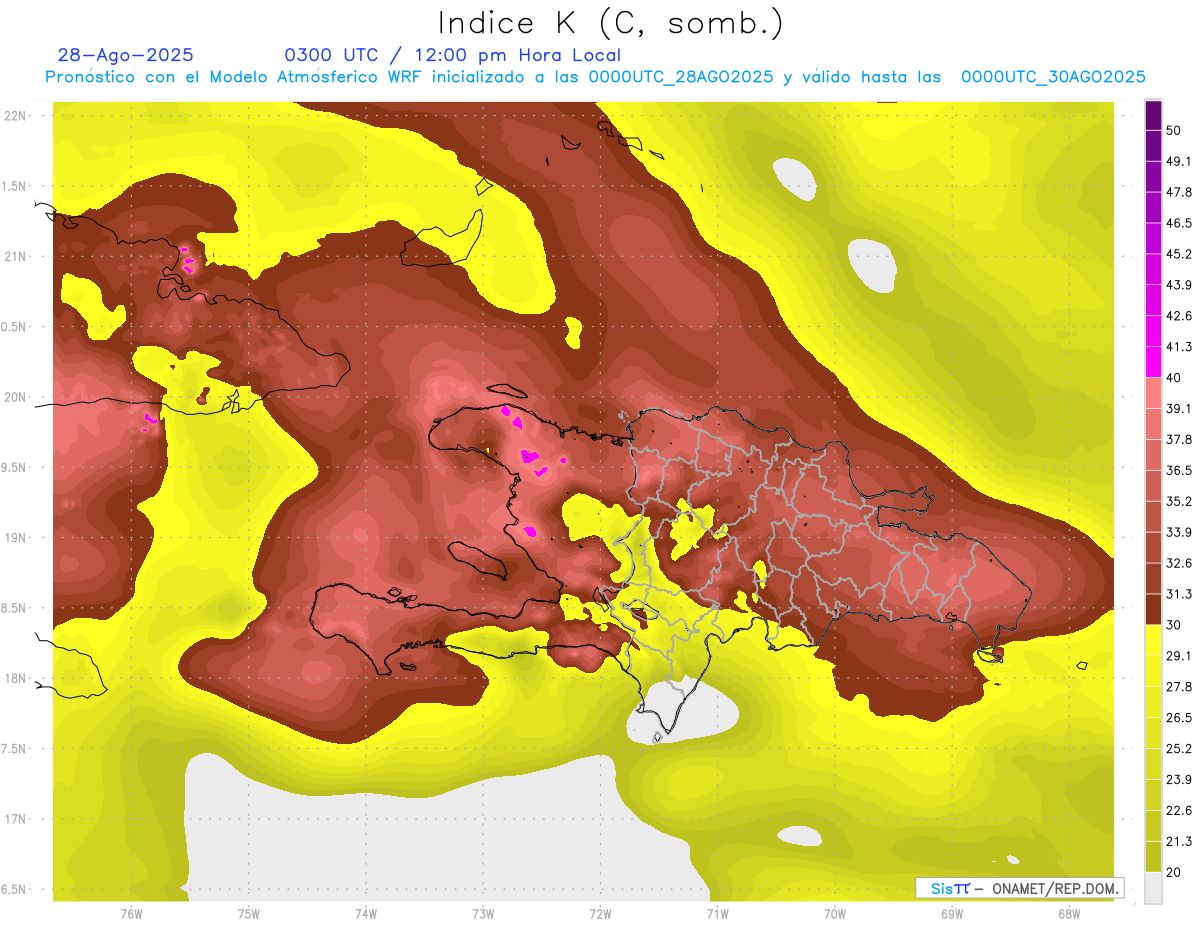The height and width of the screenshot is (927, 1200).
Task: Click the legend value '26.5'
Action: (x=1179, y=718)
